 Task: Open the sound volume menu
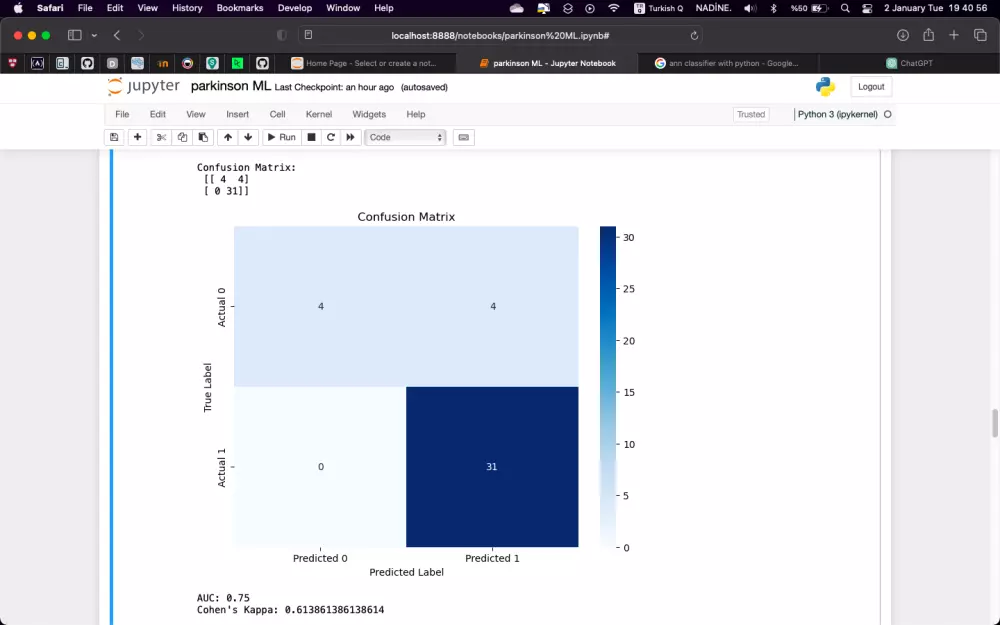751,8
